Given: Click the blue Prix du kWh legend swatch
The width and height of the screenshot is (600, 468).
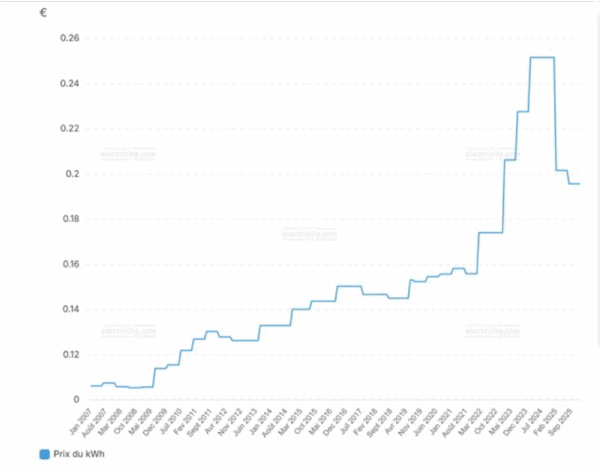Looking at the screenshot, I should (44, 454).
